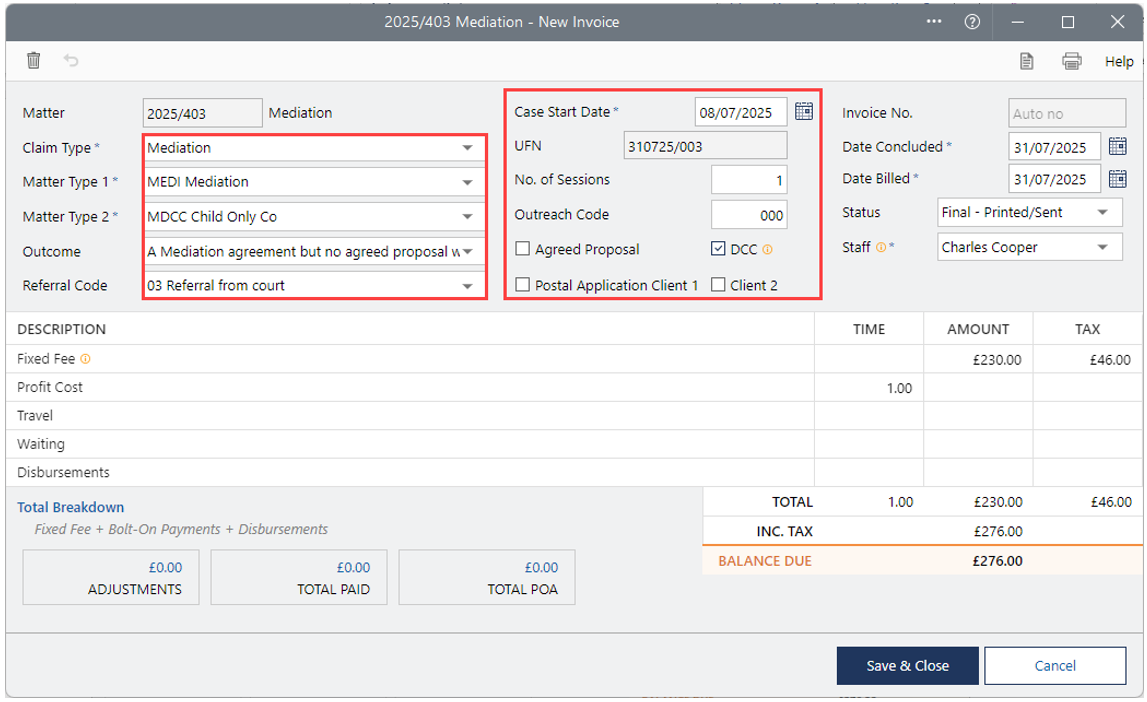Screen dimensions: 1147x702
Task: Click the Cancel button
Action: [x=1055, y=665]
